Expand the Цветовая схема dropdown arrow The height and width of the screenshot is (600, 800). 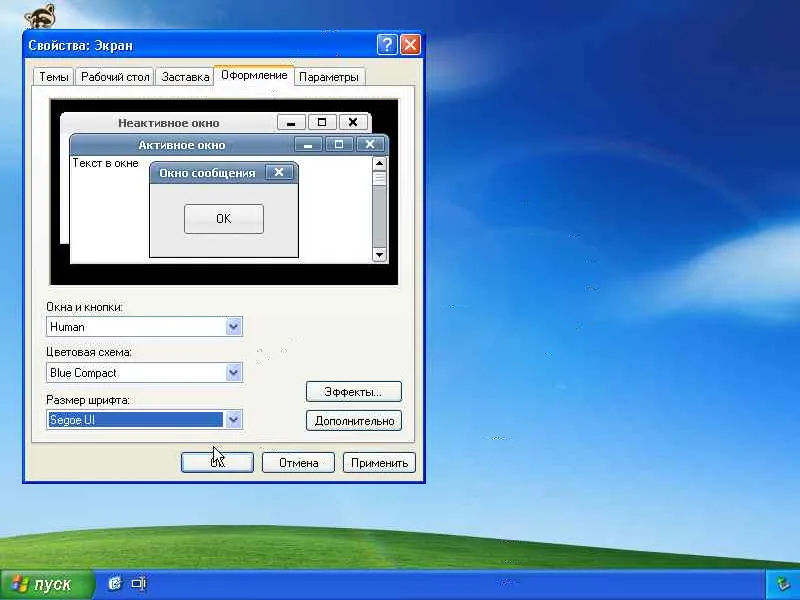(x=234, y=373)
